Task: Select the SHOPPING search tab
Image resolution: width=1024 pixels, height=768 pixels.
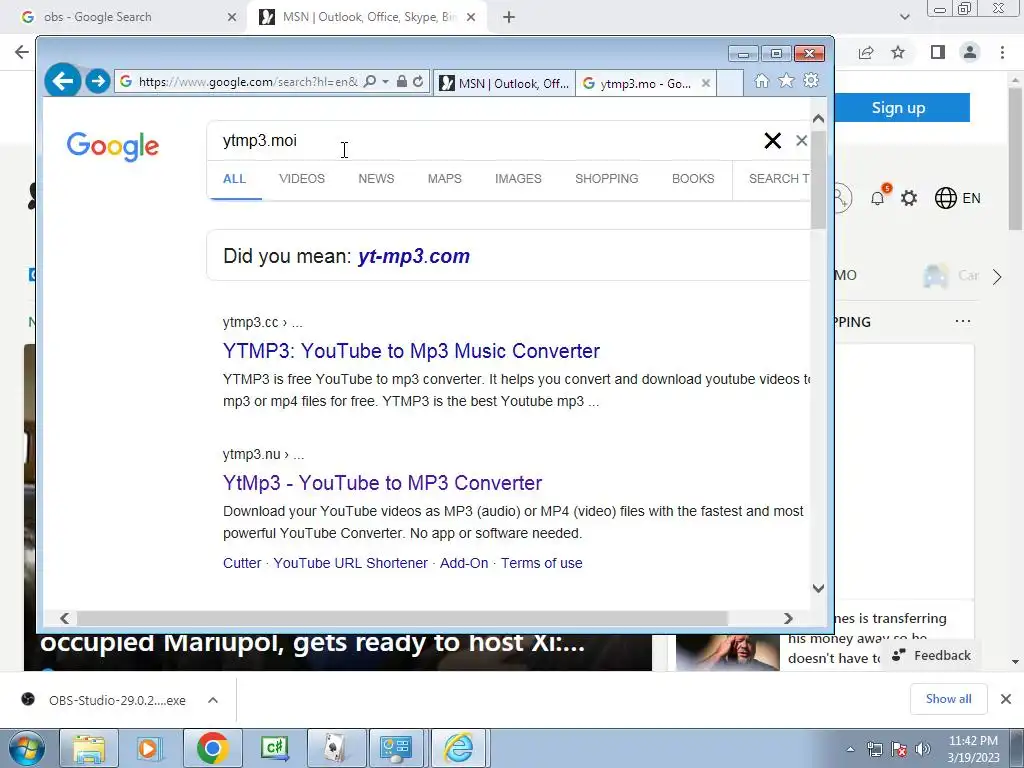Action: point(607,178)
